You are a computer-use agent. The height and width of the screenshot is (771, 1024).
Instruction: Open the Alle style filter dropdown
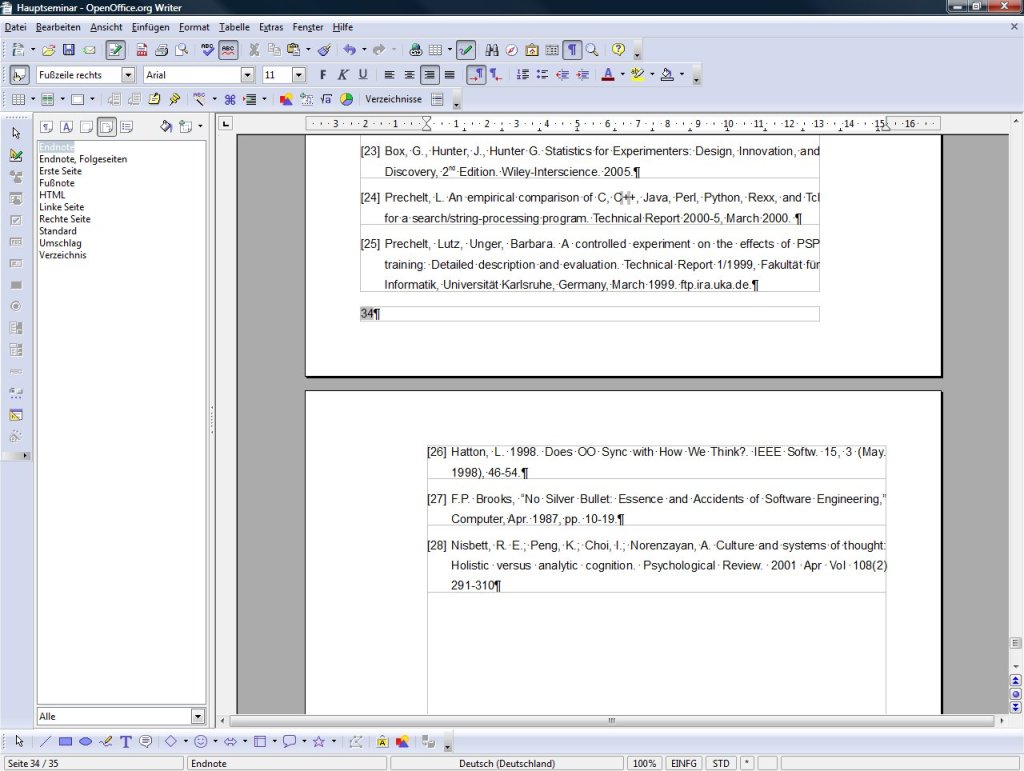pos(198,717)
